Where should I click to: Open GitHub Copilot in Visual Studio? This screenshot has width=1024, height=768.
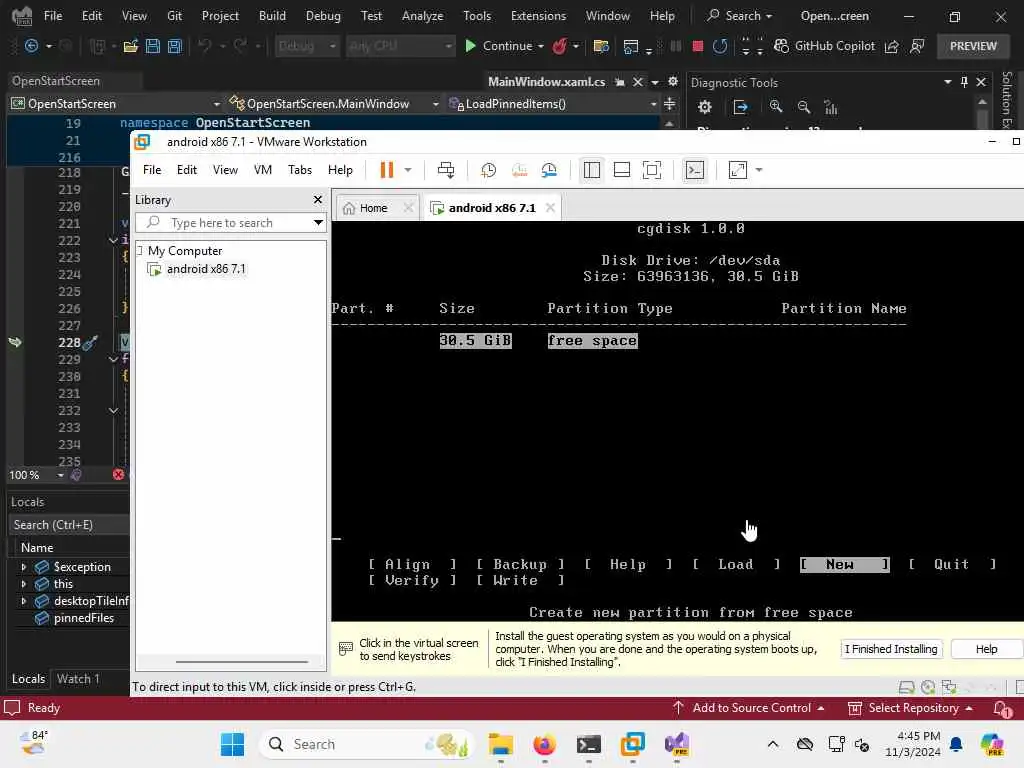coord(824,46)
